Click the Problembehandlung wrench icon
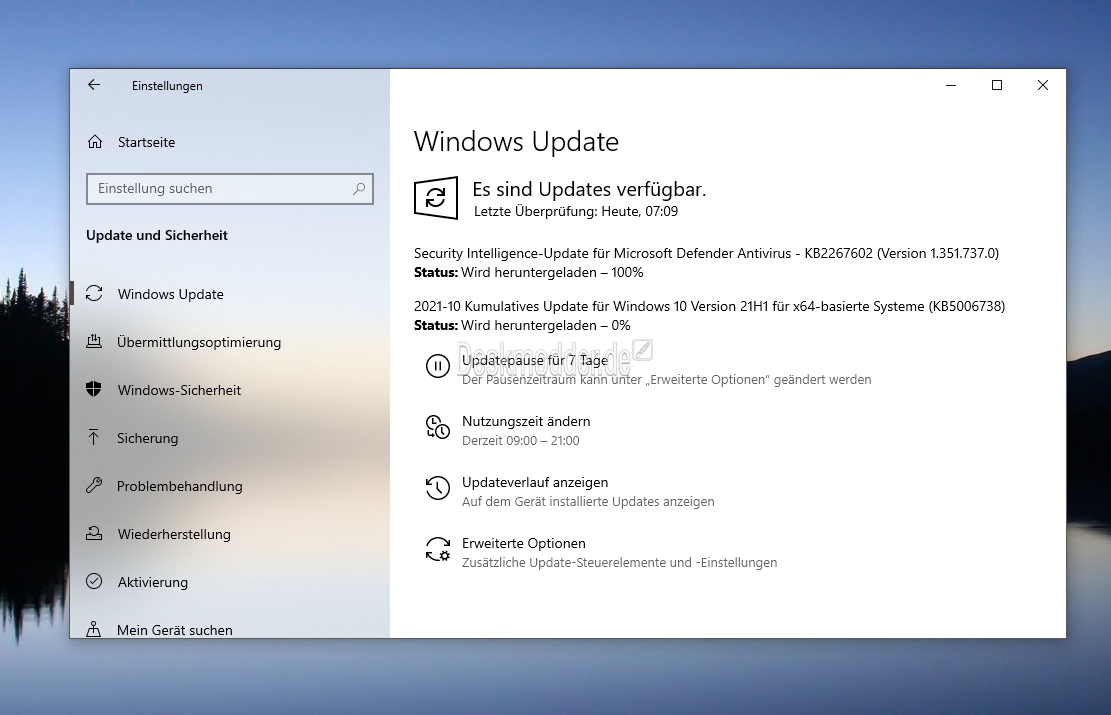The height and width of the screenshot is (715, 1111). pos(94,485)
